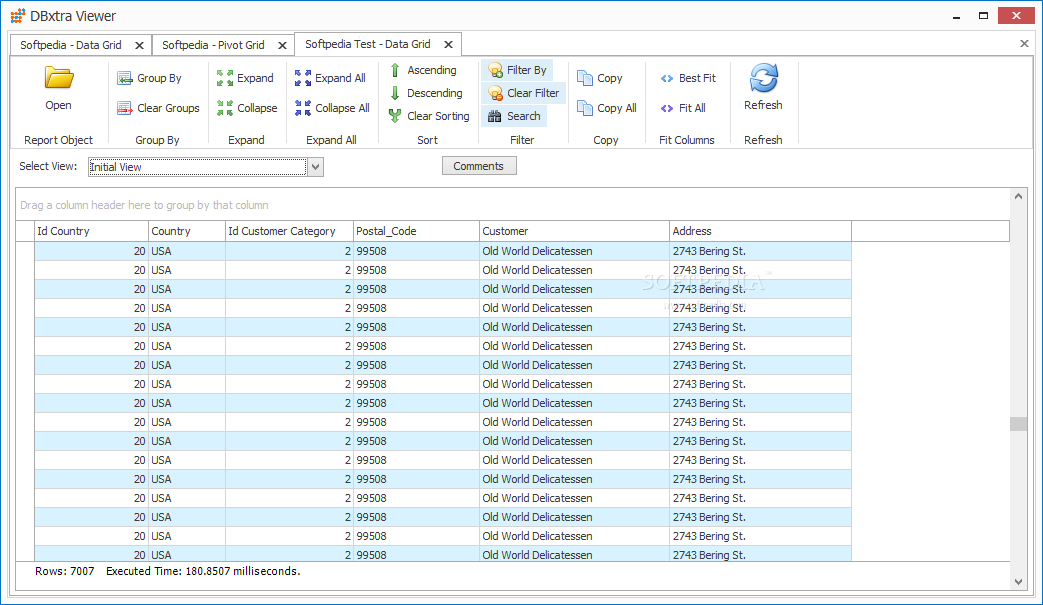Apply Best Fit to columns
This screenshot has height=605, width=1043.
[688, 78]
